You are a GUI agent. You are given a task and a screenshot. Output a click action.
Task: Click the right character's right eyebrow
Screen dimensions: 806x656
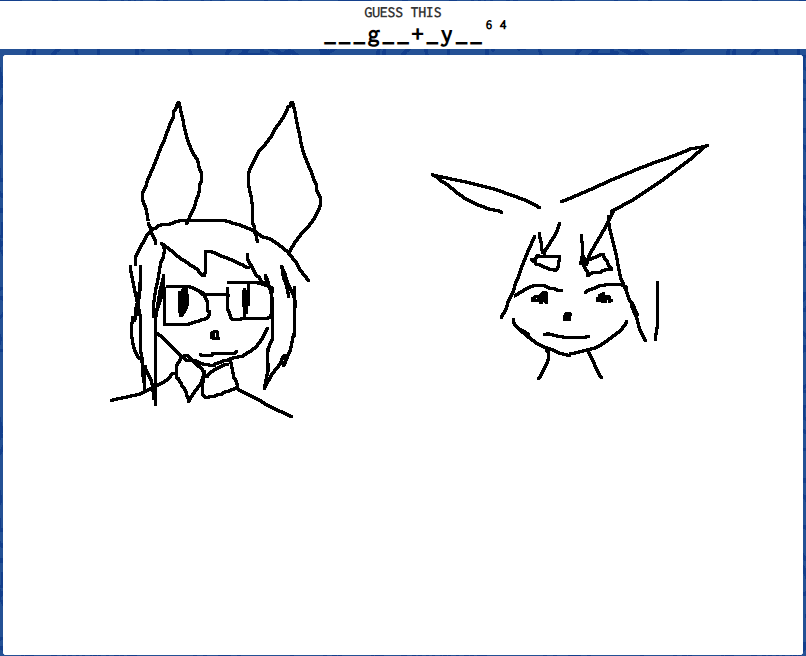597,262
